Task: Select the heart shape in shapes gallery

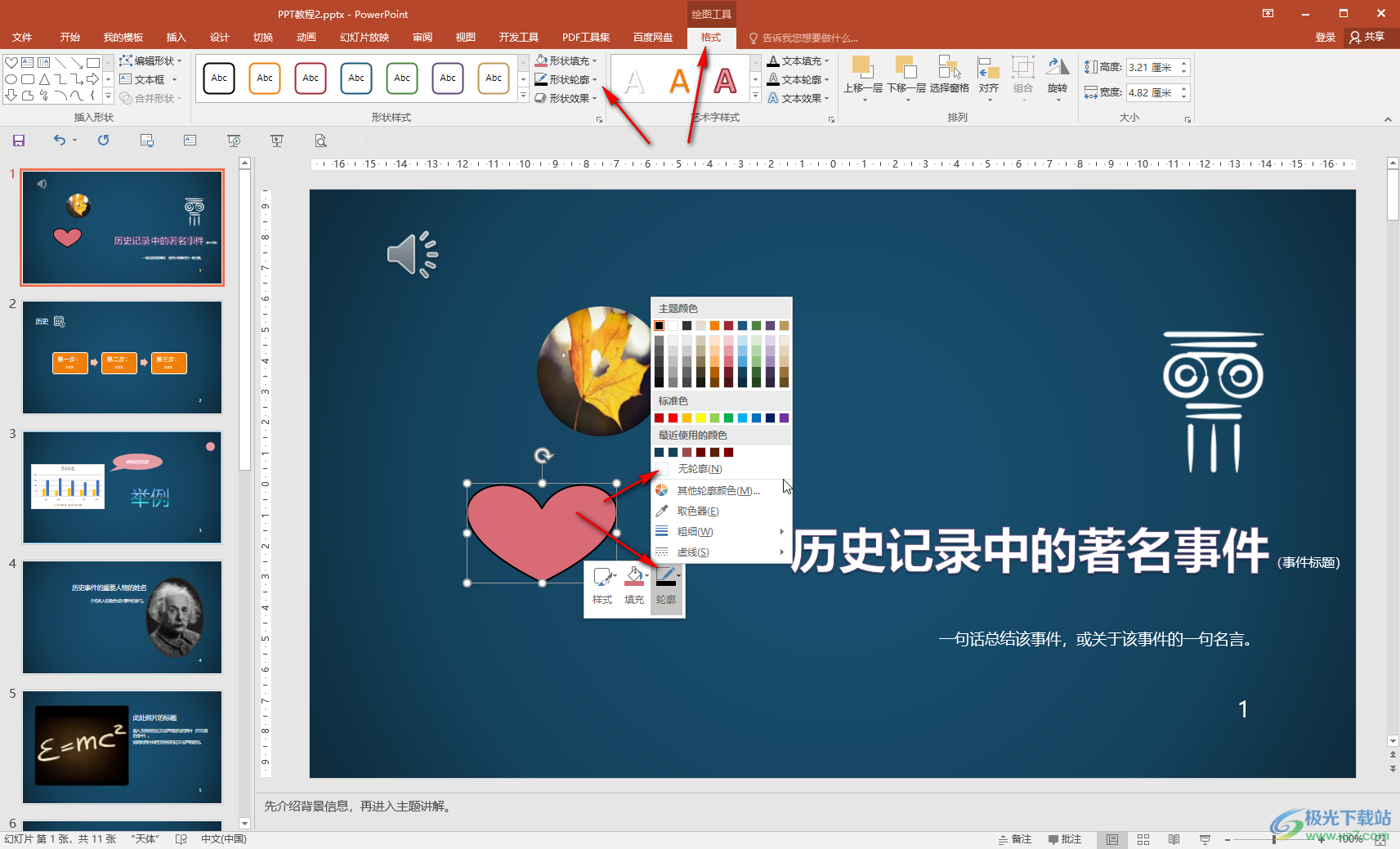Action: coord(11,62)
